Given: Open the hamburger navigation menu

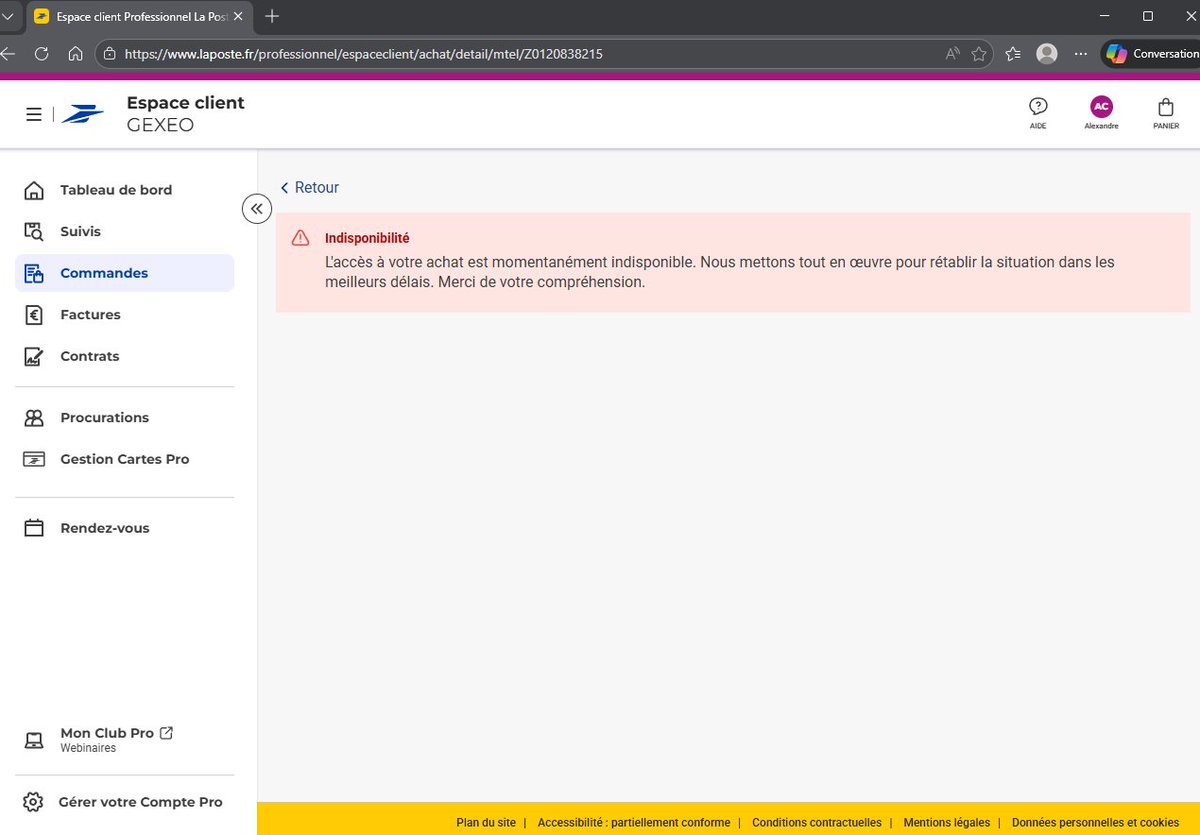Looking at the screenshot, I should [33, 113].
